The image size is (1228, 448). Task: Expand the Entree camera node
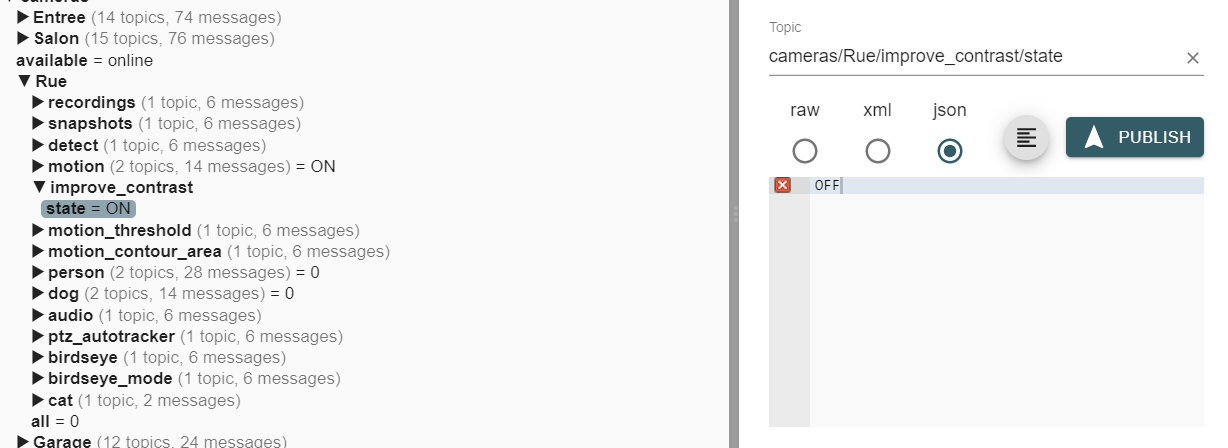click(x=24, y=17)
